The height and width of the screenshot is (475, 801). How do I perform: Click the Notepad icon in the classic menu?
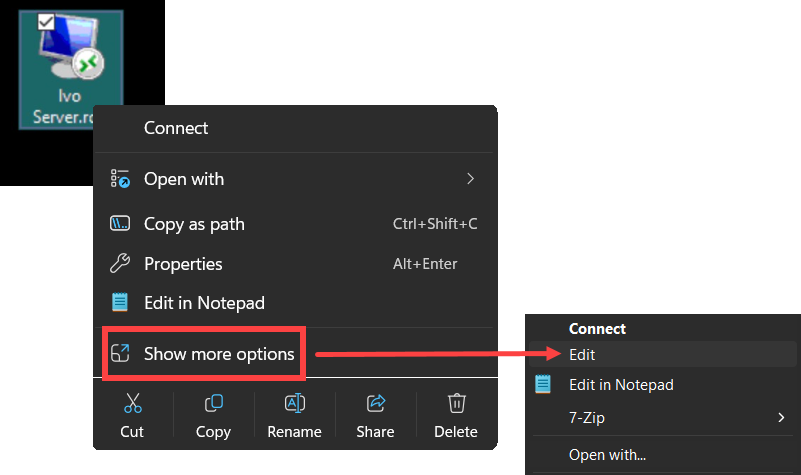tap(544, 384)
